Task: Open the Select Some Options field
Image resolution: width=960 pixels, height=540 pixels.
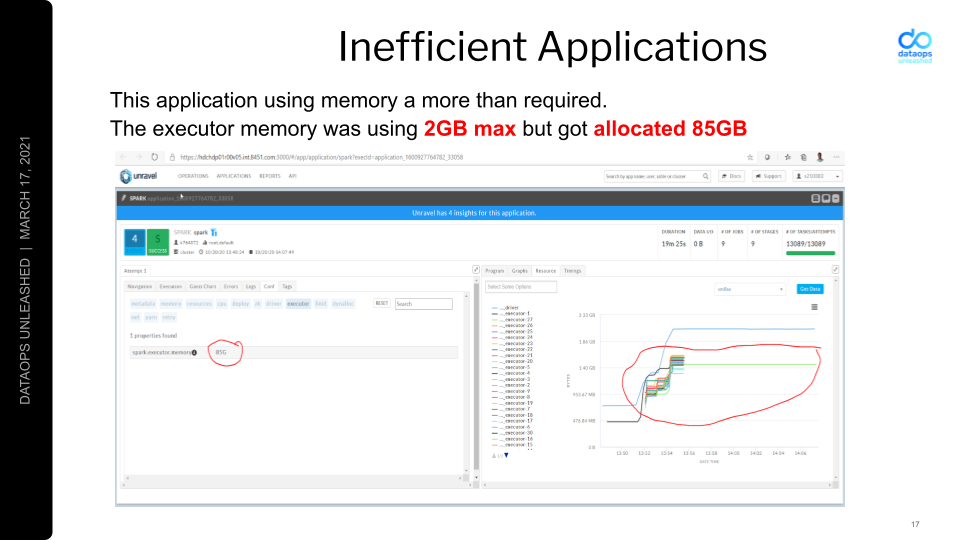Action: 521,287
